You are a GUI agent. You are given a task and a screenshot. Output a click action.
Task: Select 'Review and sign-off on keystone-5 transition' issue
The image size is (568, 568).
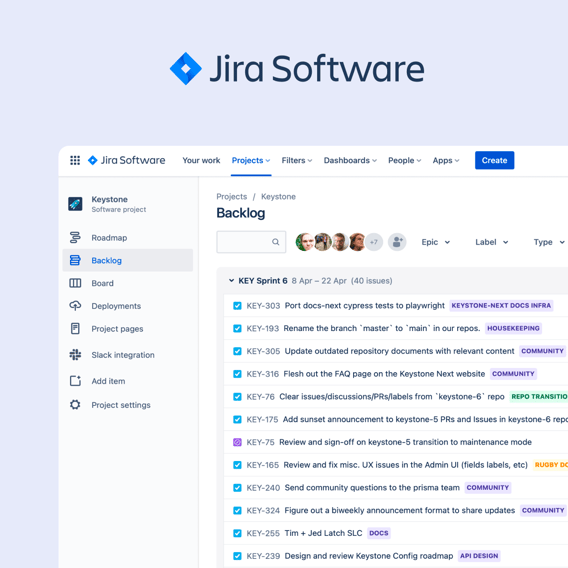(x=405, y=442)
